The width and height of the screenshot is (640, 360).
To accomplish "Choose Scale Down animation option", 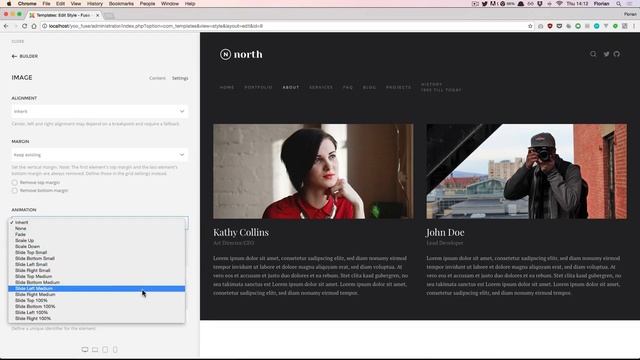I will pyautogui.click(x=96, y=247).
